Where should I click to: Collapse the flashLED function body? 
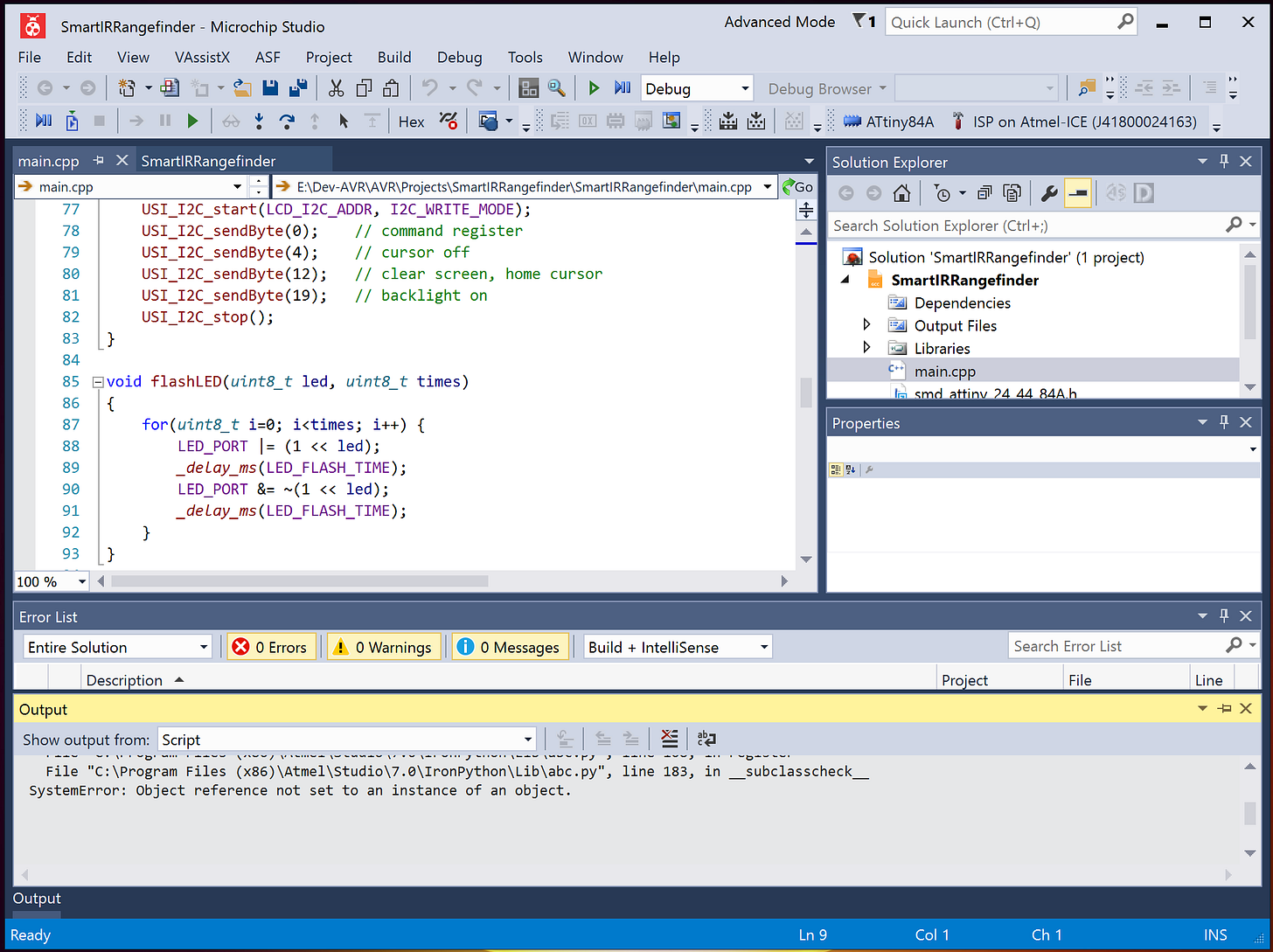click(x=98, y=381)
